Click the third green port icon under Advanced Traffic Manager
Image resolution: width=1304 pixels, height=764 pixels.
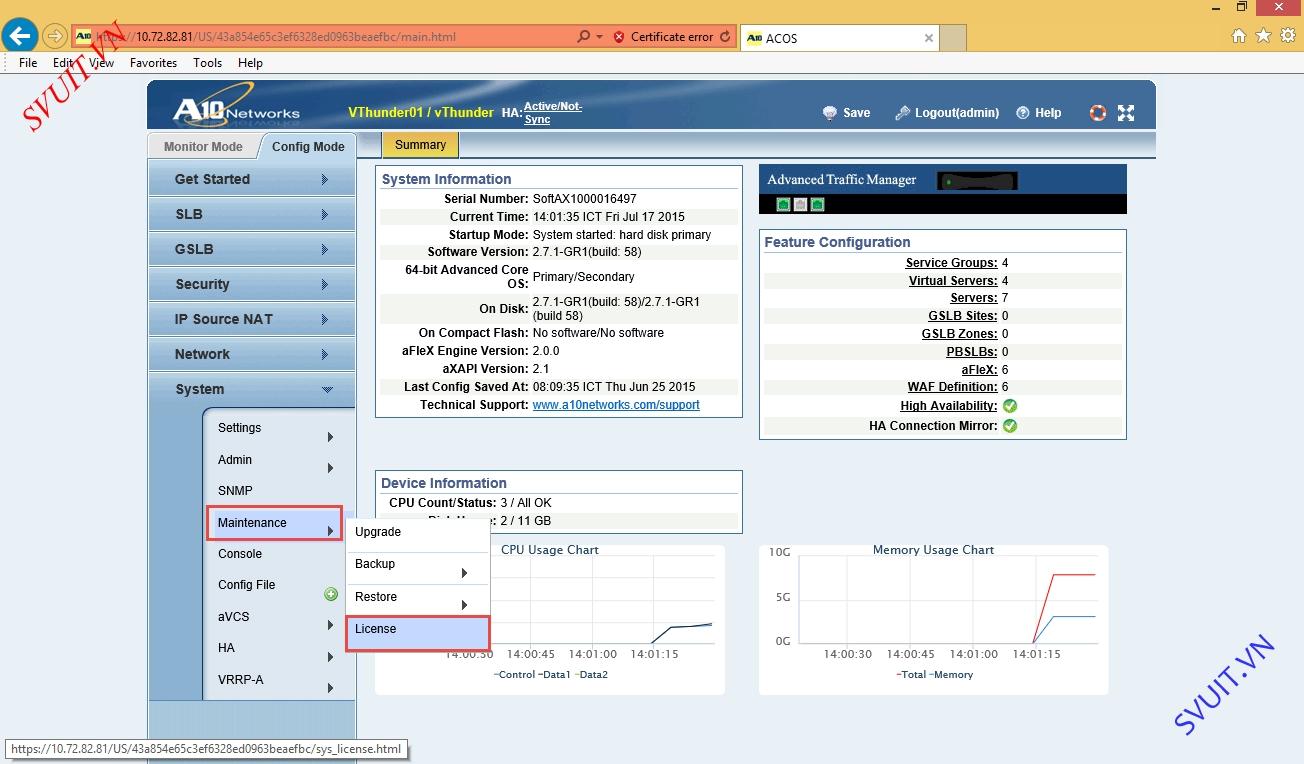(817, 204)
